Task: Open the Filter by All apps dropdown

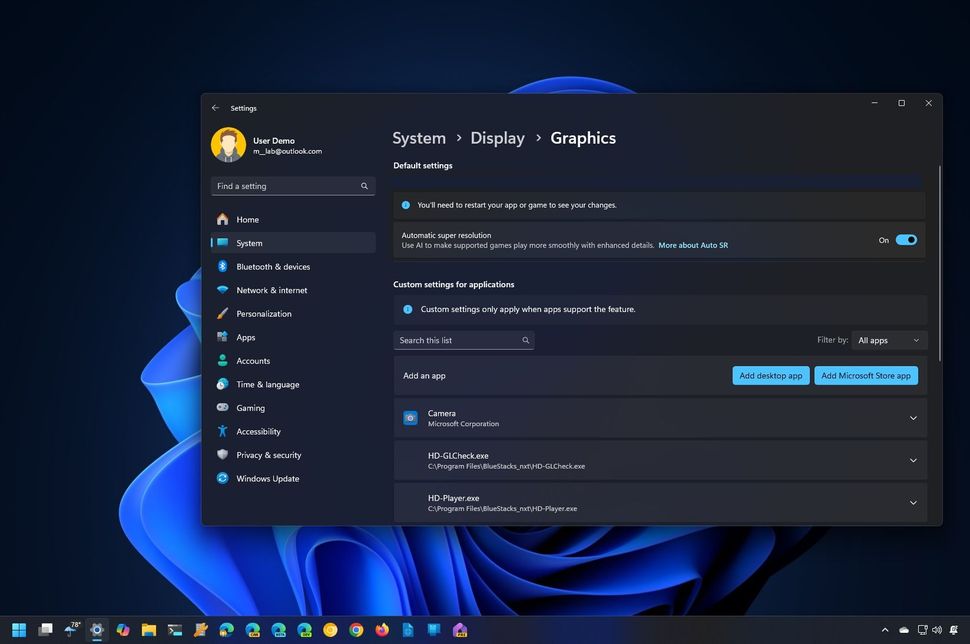Action: (888, 340)
